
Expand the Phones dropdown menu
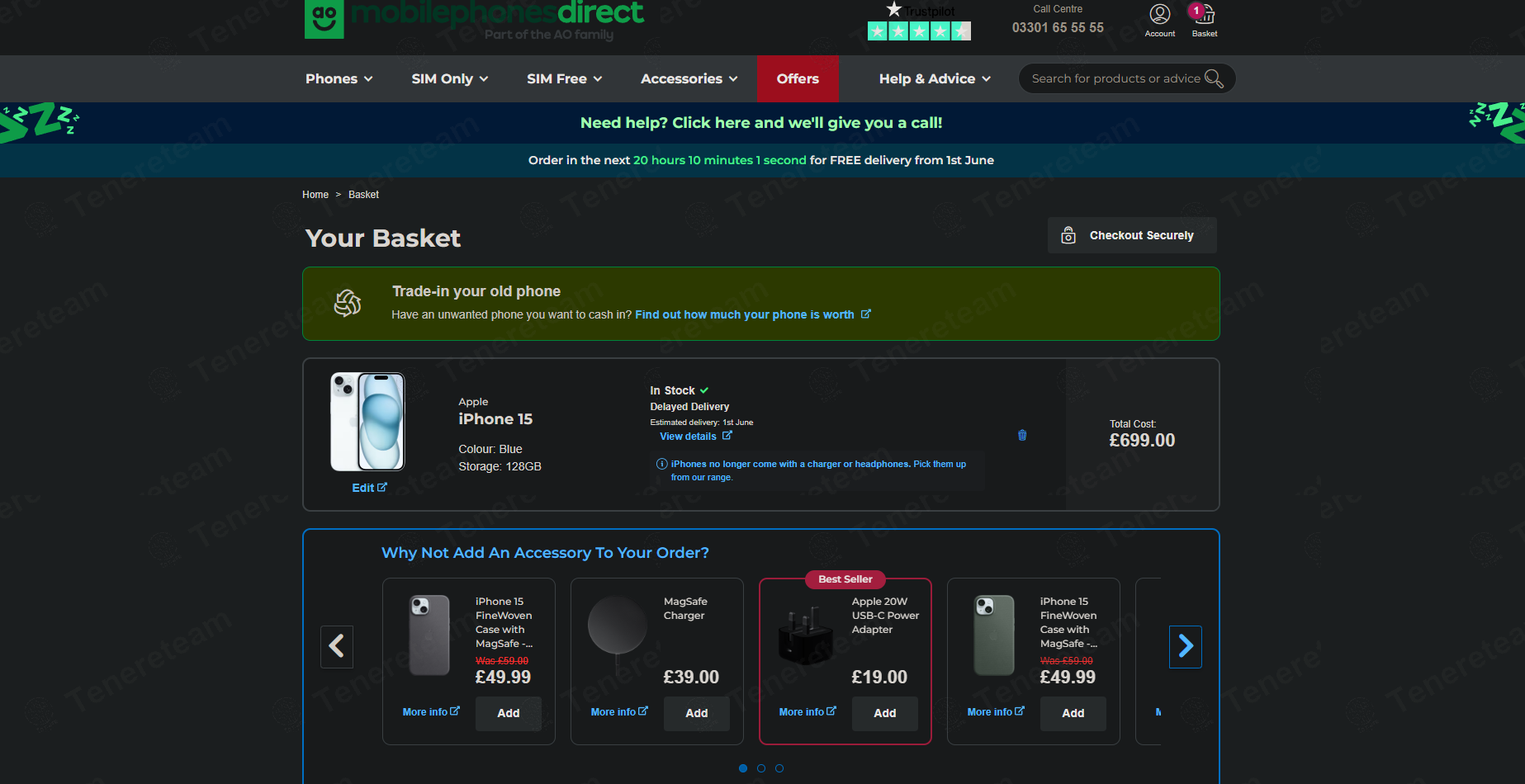click(339, 78)
